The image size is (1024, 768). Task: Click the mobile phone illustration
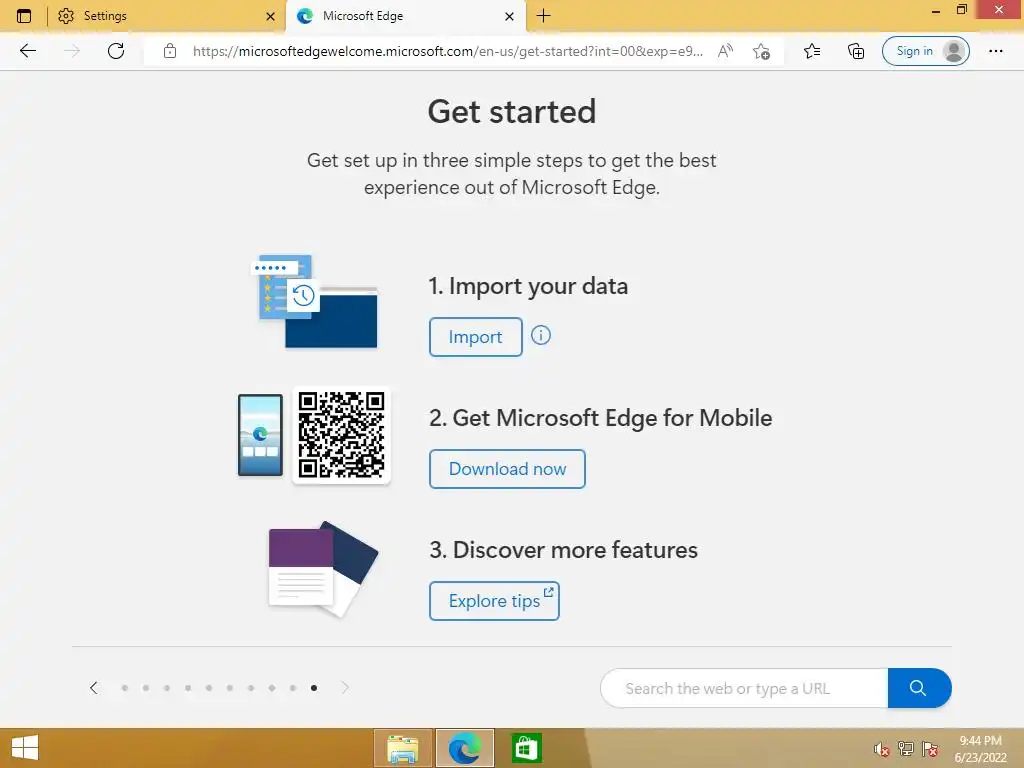(261, 435)
